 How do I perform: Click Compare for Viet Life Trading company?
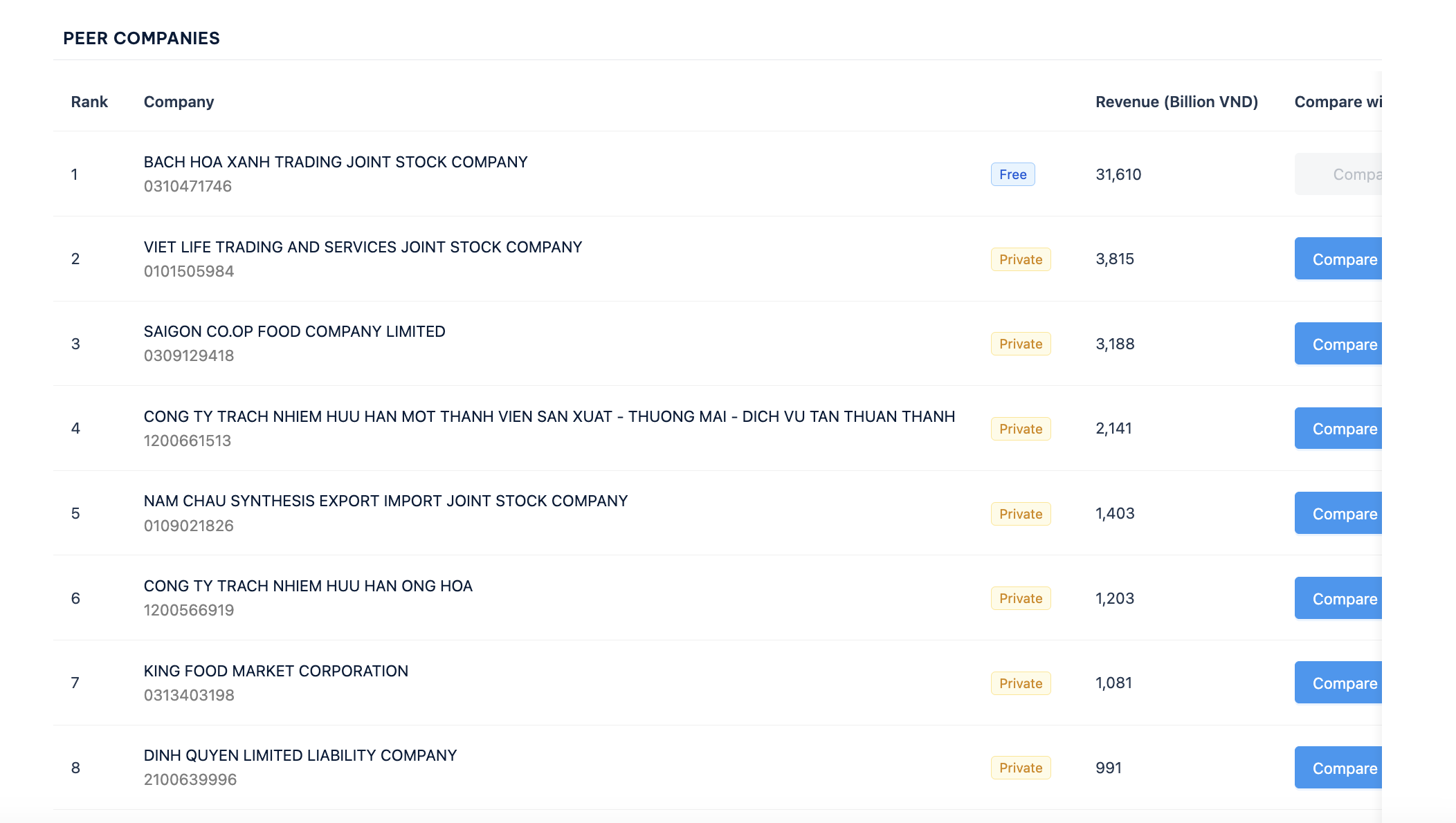click(x=1338, y=259)
